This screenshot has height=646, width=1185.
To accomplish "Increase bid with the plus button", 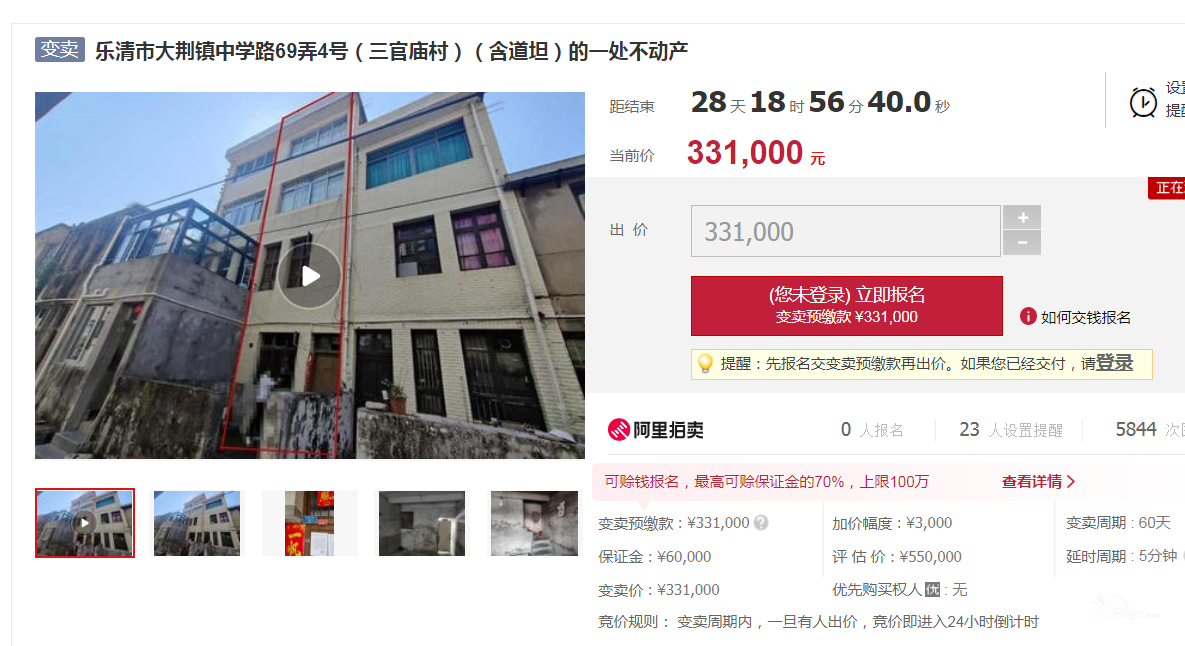I will (1022, 218).
